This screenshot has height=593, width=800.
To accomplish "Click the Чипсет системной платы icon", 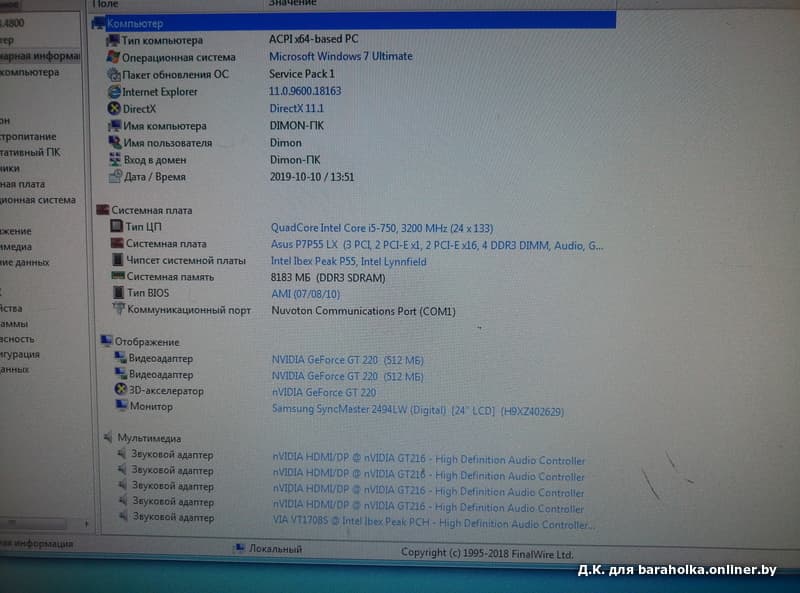I will tap(118, 260).
